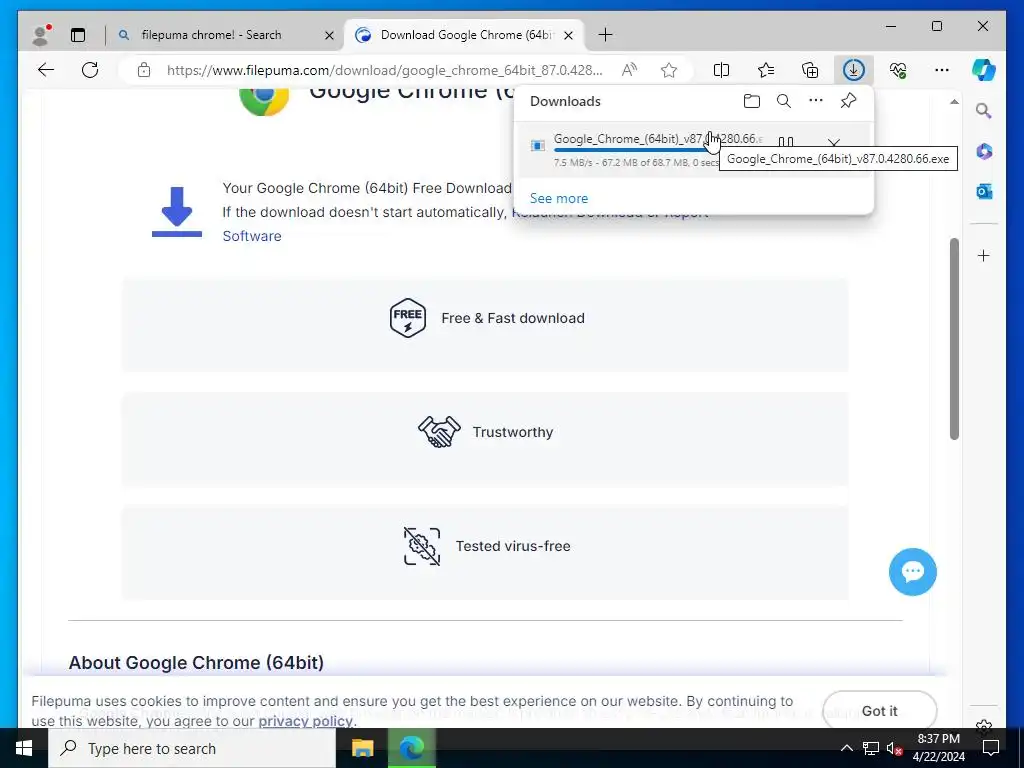Close the filepuma chrome! Search tab
This screenshot has height=768, width=1024.
tap(330, 35)
